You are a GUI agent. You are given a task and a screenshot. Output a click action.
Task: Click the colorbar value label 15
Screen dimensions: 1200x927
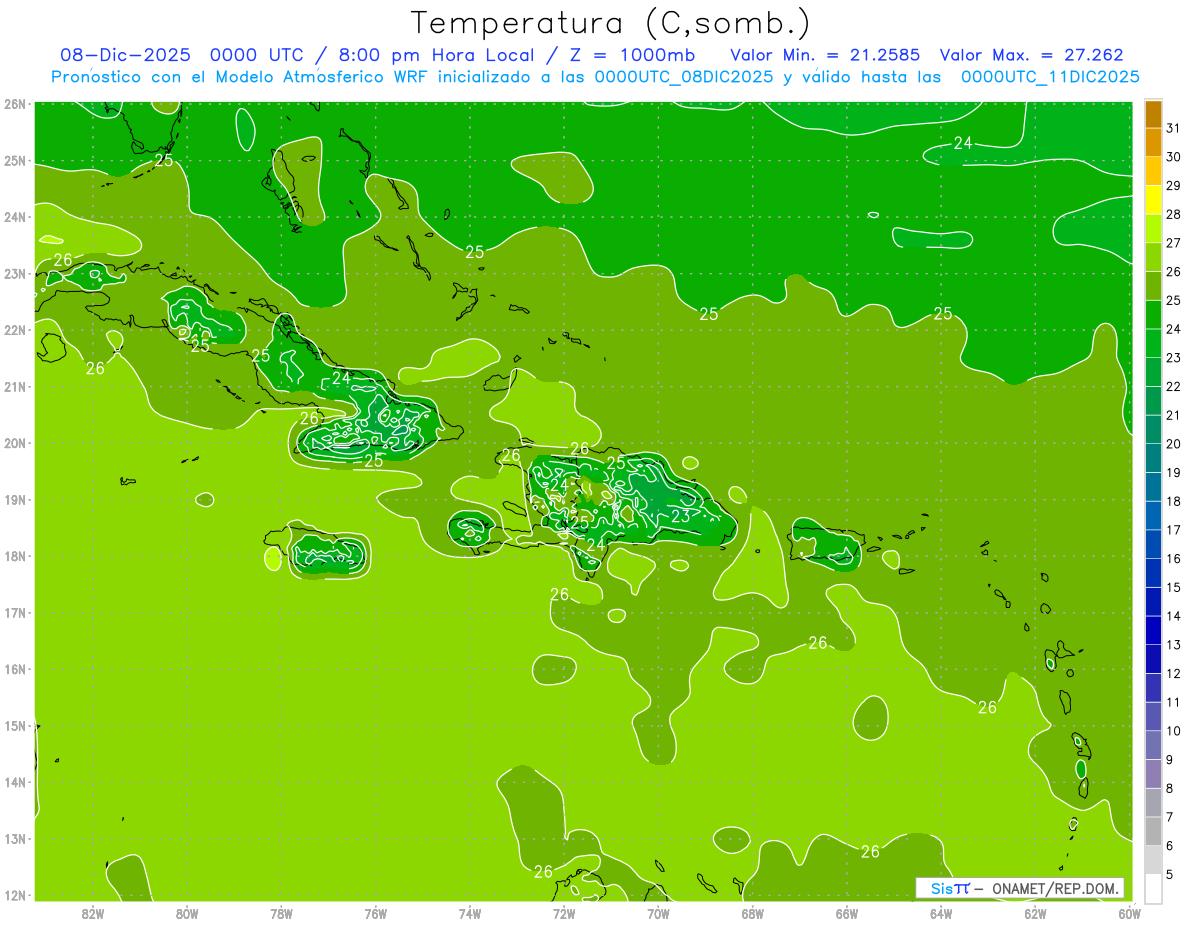point(1173,587)
